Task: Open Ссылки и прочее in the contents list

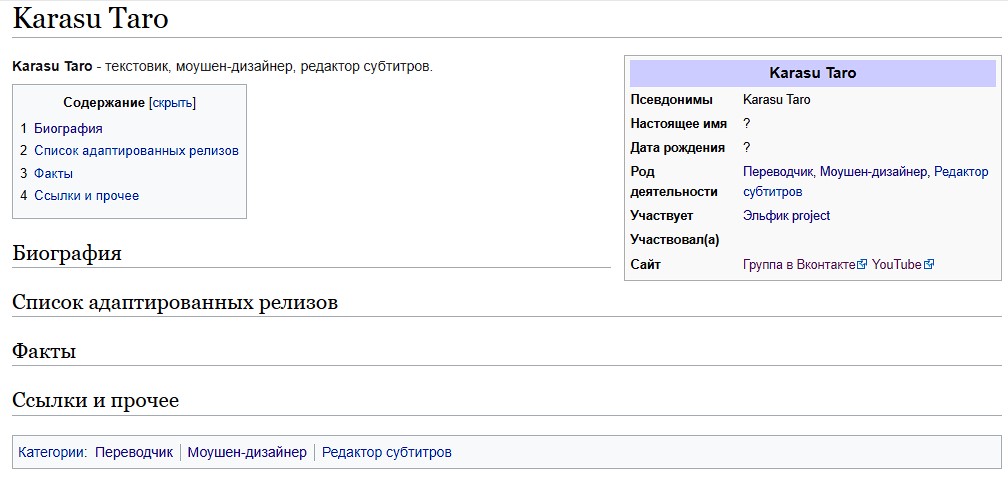Action: (x=86, y=195)
